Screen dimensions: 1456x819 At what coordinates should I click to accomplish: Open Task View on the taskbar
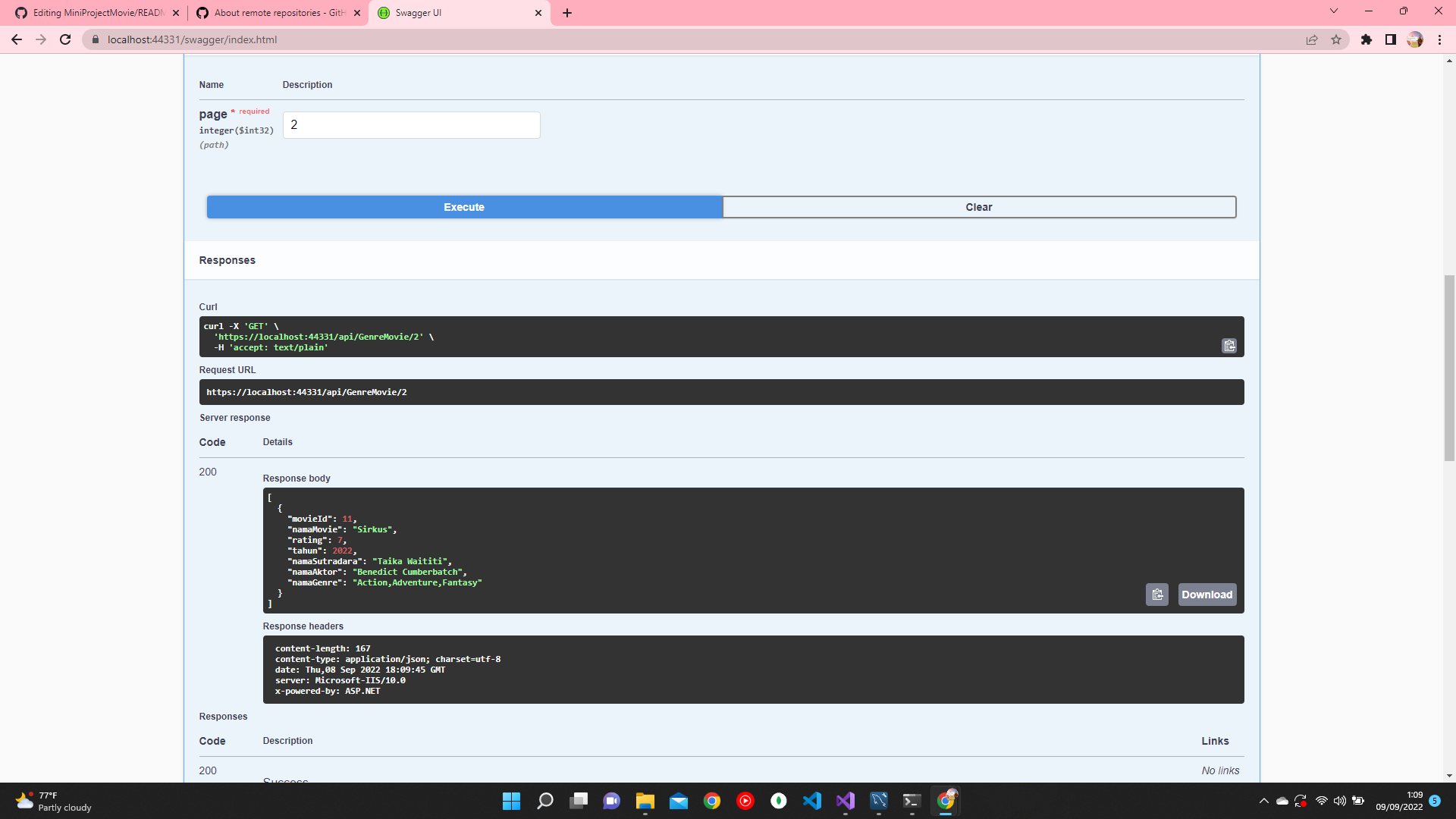(579, 801)
